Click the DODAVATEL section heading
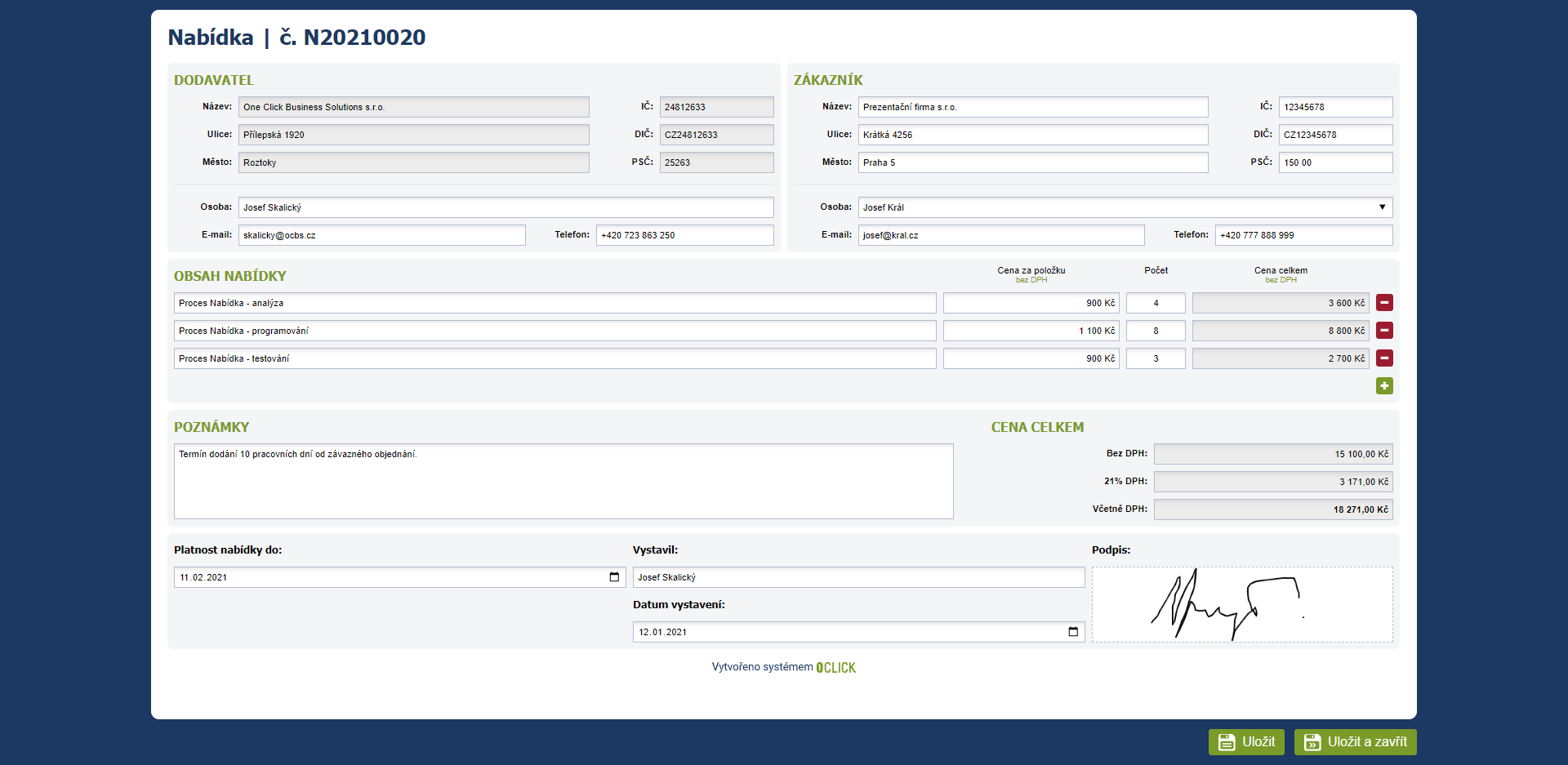 (214, 80)
